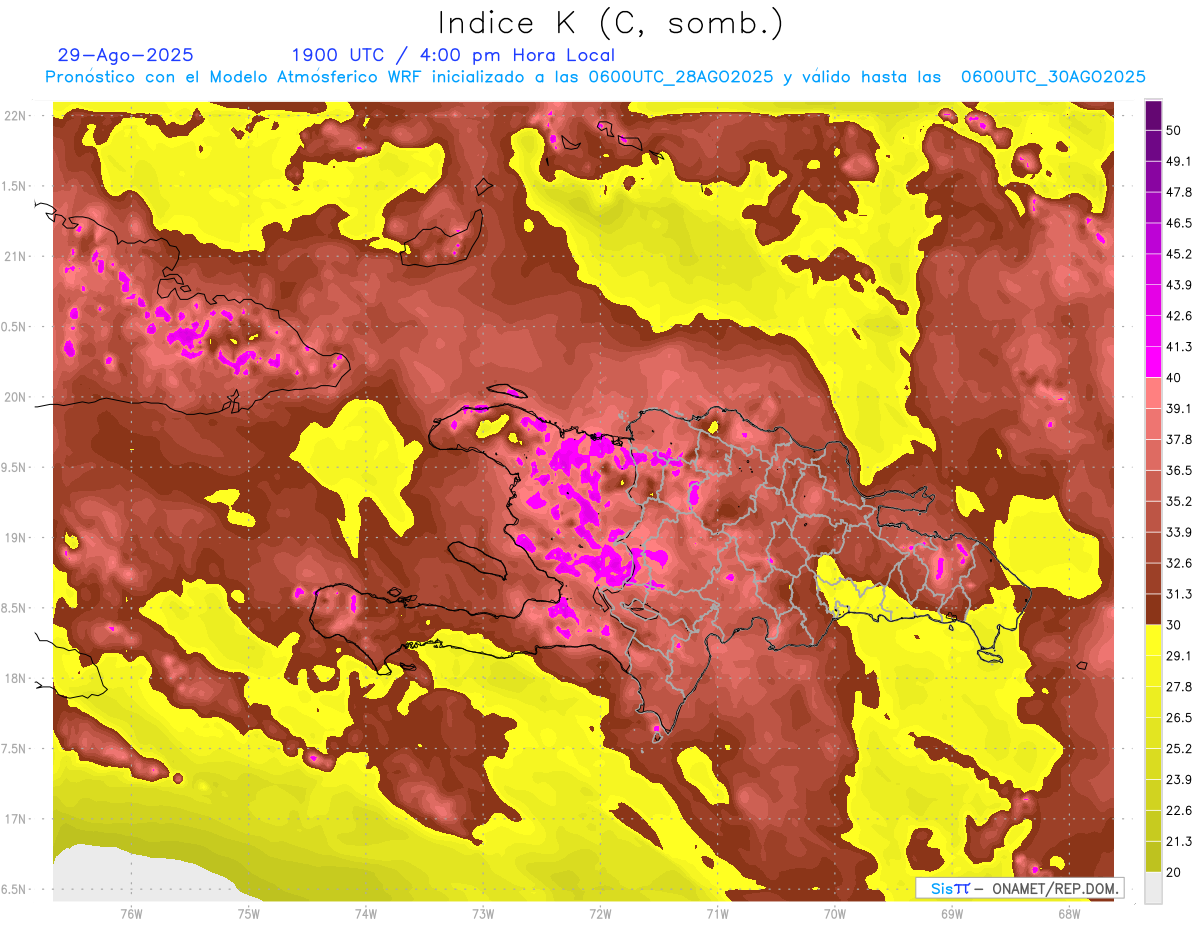
Task: Click the bright yellow swatch between 29.1 and 30
Action: 1153,640
